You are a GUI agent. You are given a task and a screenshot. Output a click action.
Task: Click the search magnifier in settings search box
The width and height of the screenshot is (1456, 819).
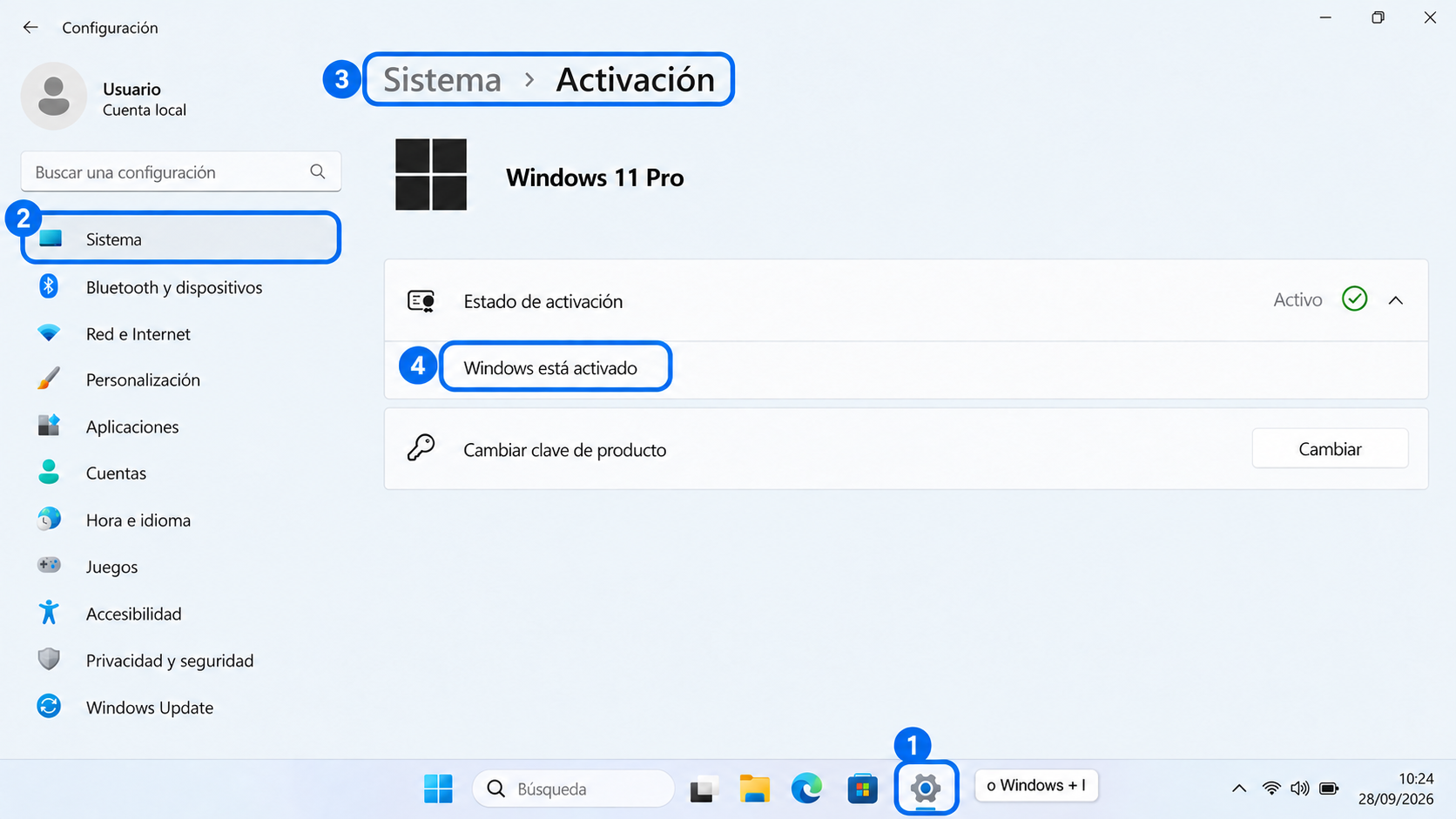tap(318, 171)
